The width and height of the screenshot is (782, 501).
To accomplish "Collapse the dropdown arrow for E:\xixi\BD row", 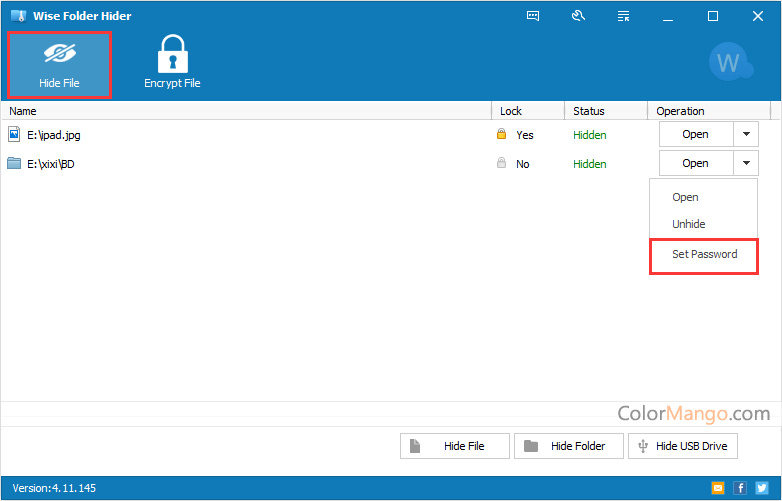I will [x=746, y=163].
